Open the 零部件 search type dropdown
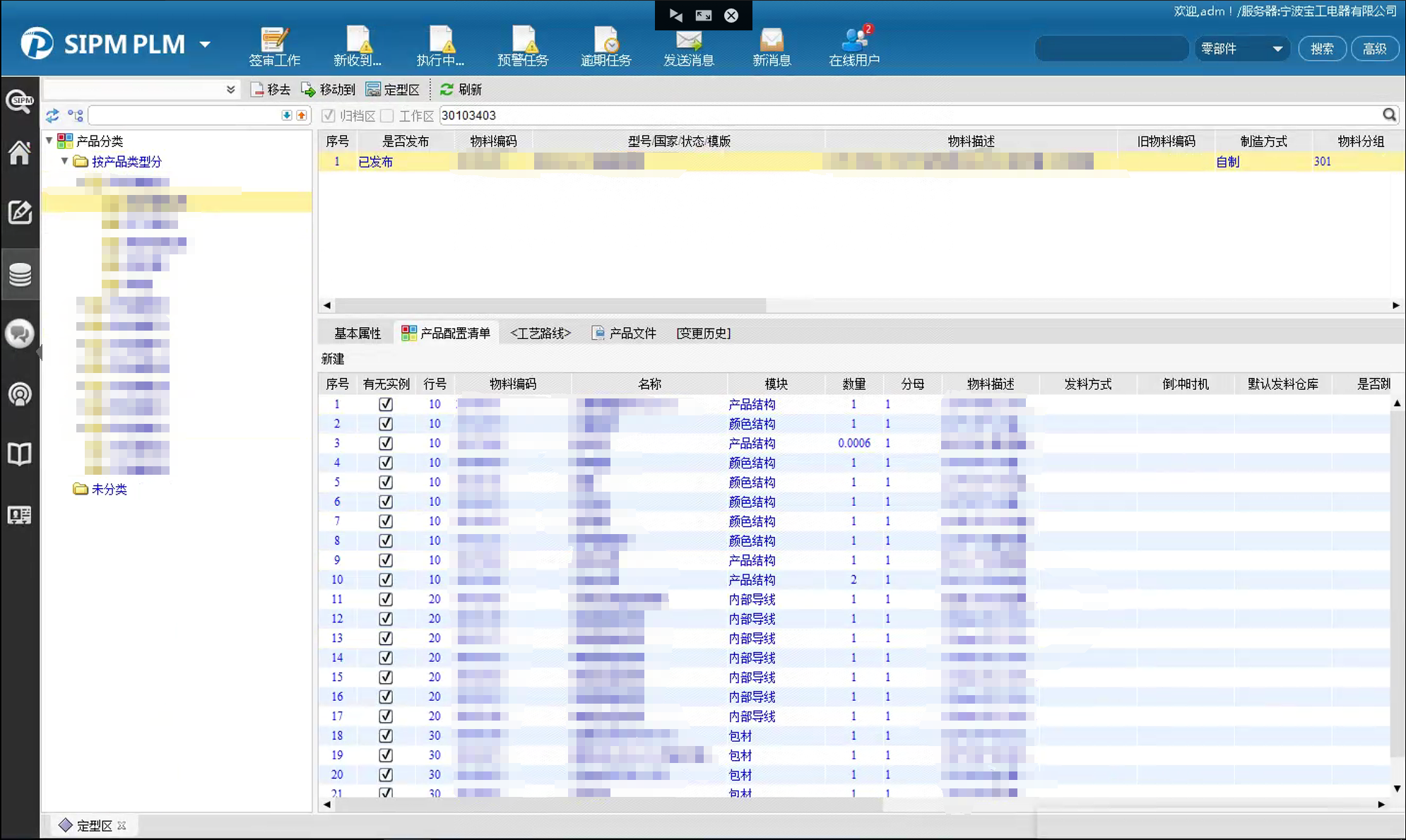The height and width of the screenshot is (840, 1406). point(1277,49)
